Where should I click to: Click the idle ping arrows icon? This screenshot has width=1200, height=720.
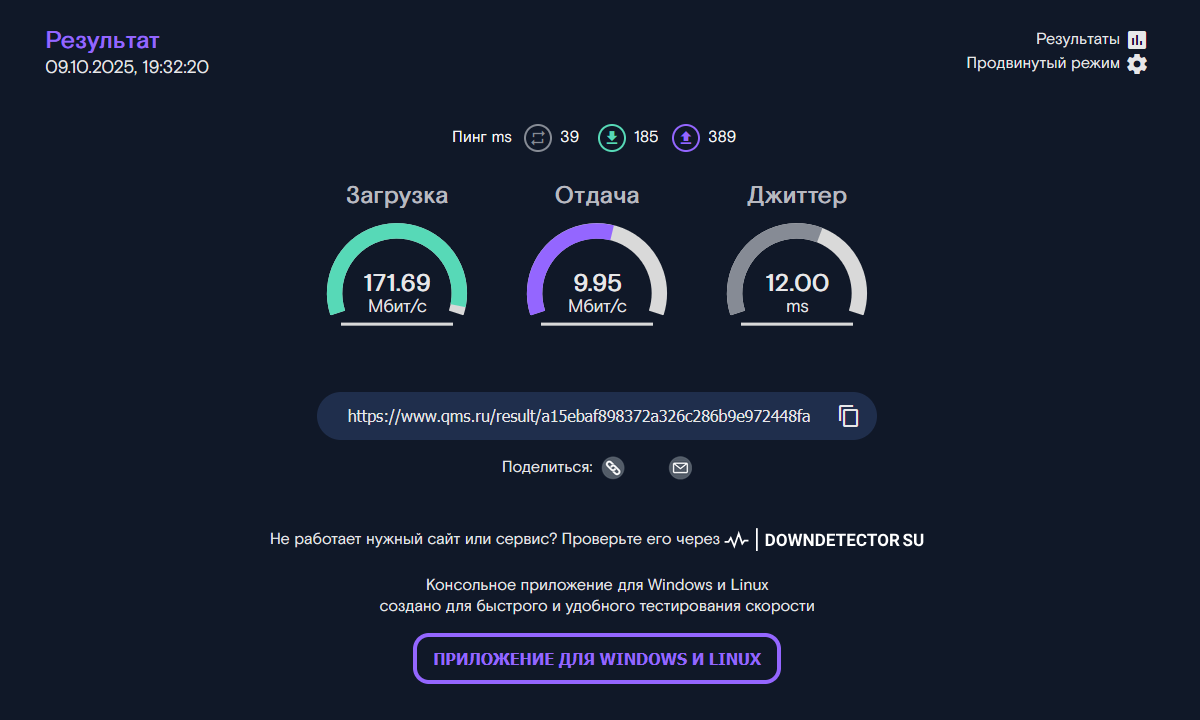tap(538, 137)
